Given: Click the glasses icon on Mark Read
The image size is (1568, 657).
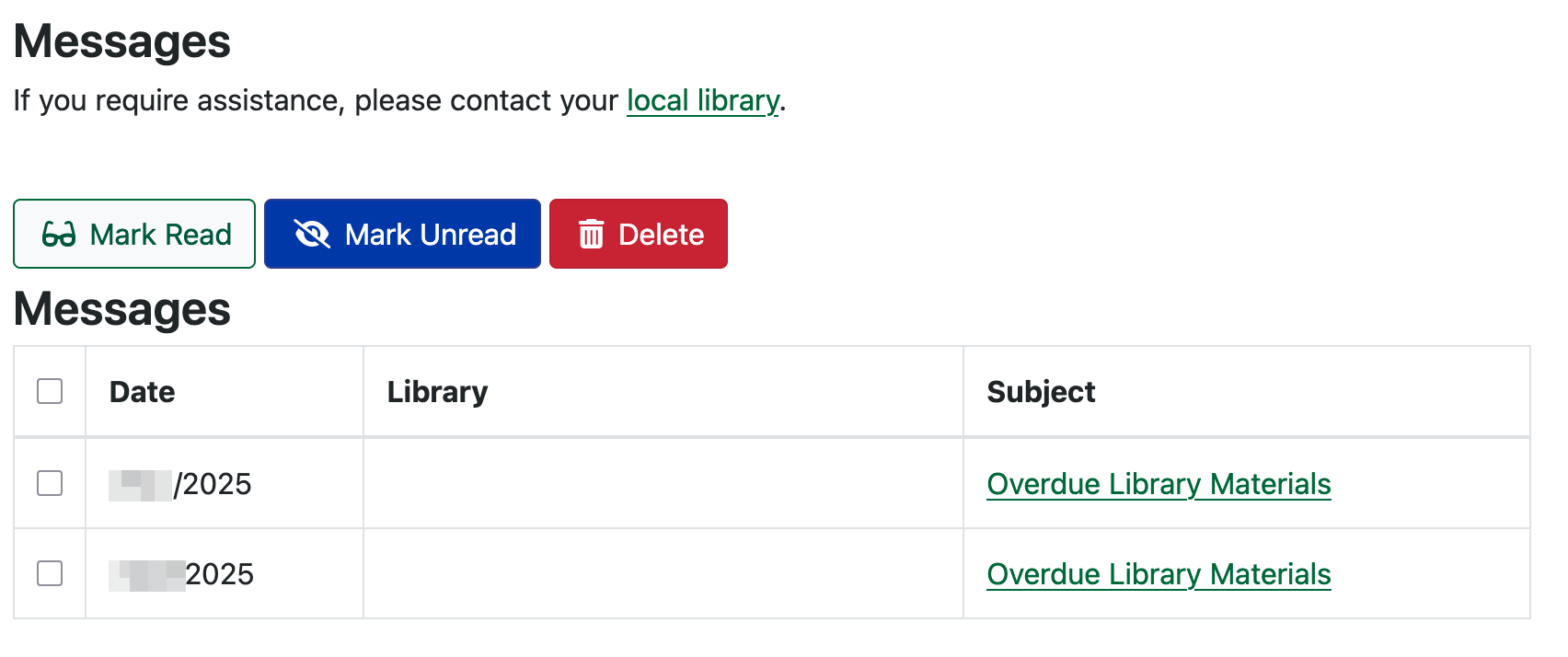Looking at the screenshot, I should [x=59, y=235].
